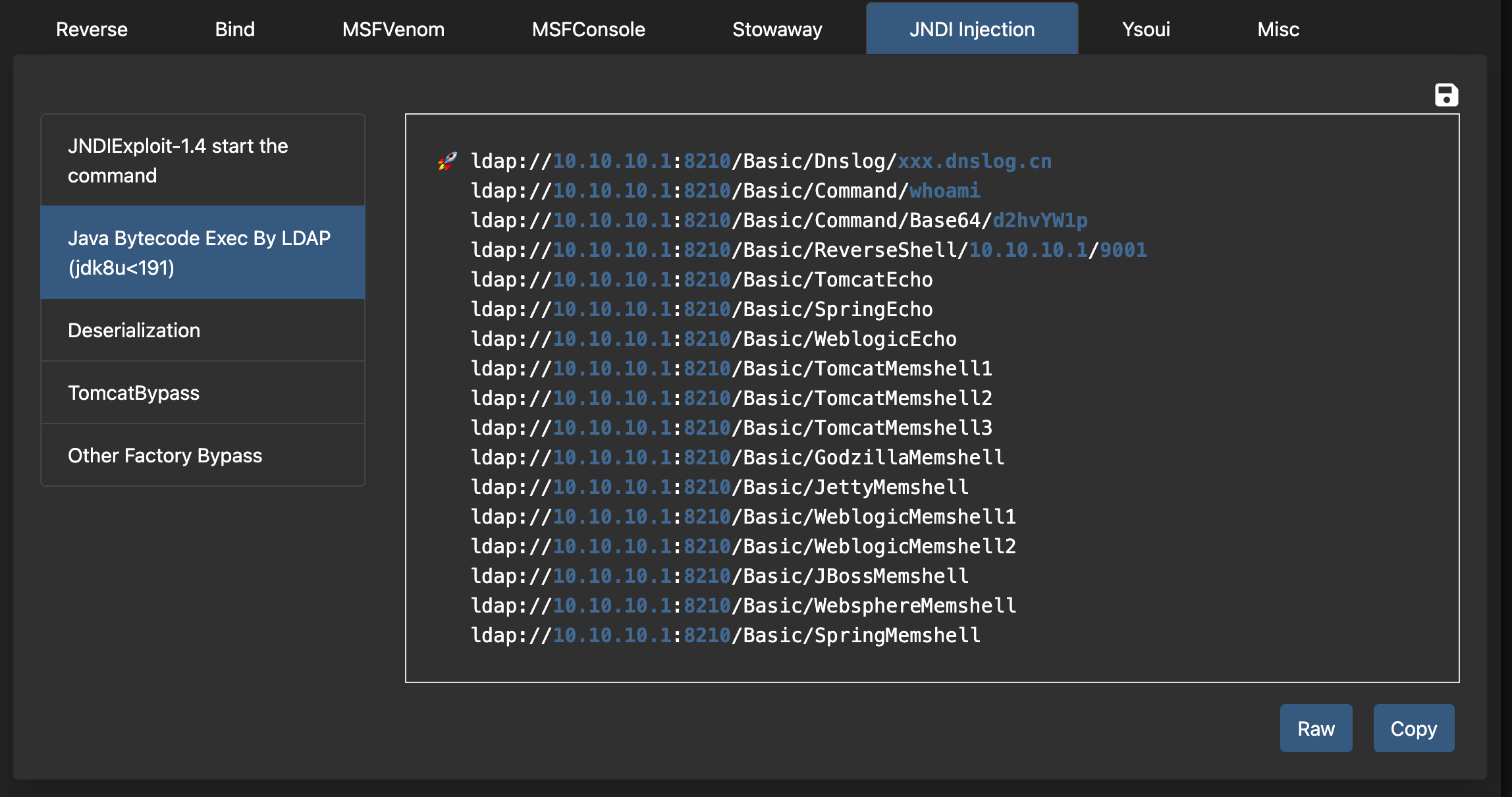
Task: Select the JNDI Injection tab
Action: [971, 30]
